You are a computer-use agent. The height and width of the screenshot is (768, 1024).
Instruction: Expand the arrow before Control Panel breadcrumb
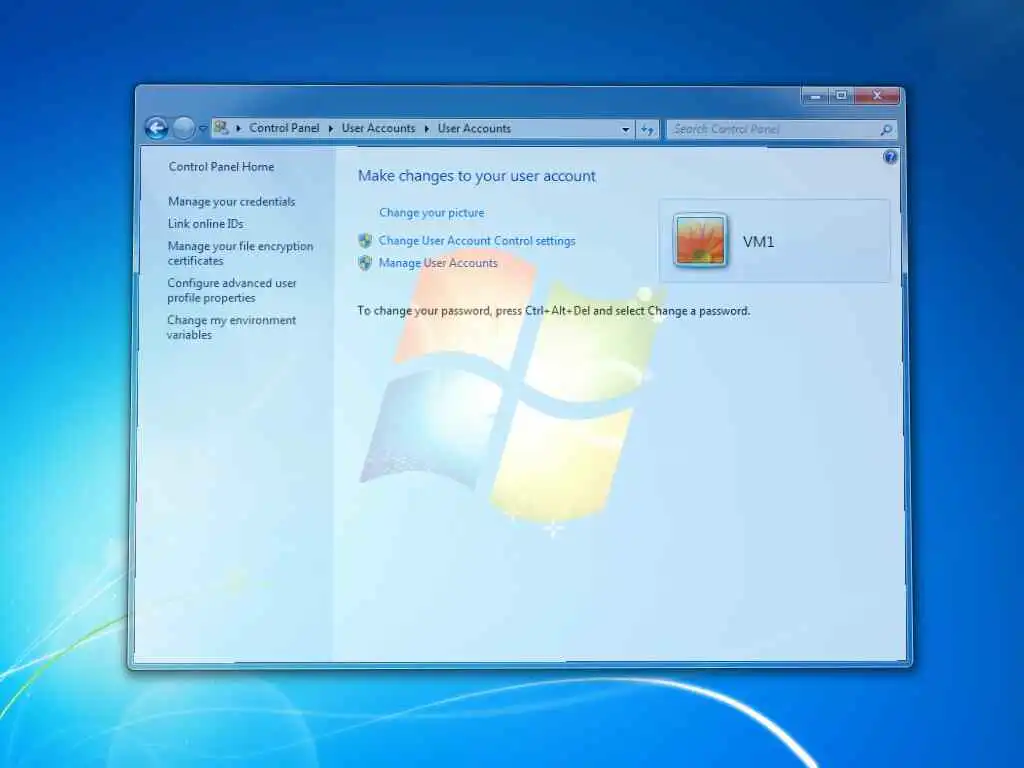point(238,129)
